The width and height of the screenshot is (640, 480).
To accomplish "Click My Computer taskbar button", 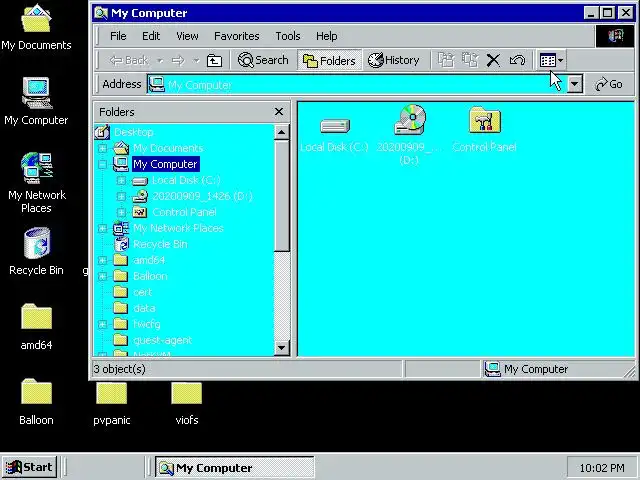I will pos(234,468).
